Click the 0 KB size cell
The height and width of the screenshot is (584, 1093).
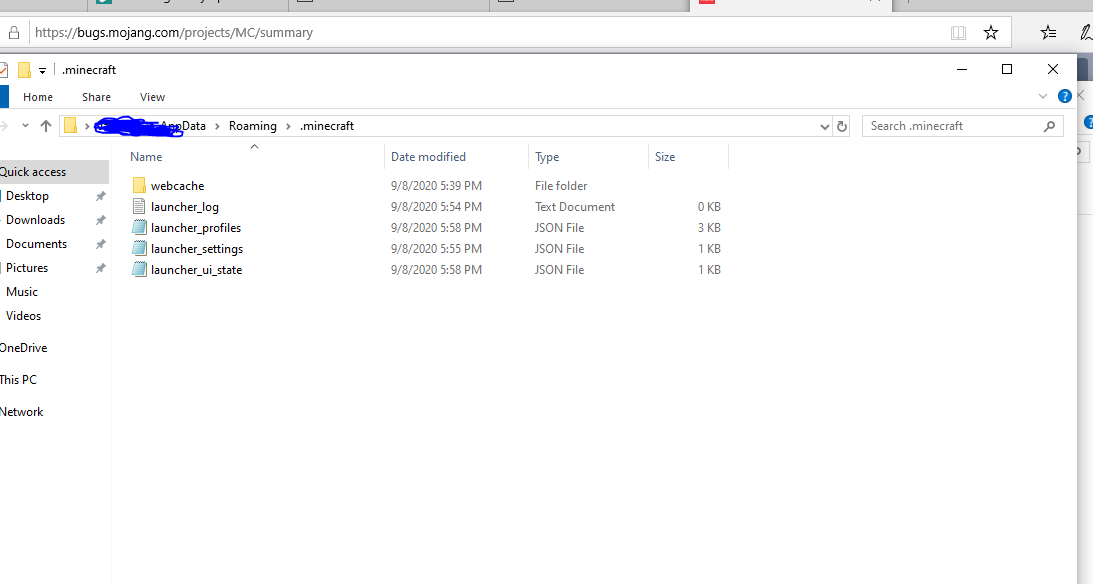pos(709,207)
